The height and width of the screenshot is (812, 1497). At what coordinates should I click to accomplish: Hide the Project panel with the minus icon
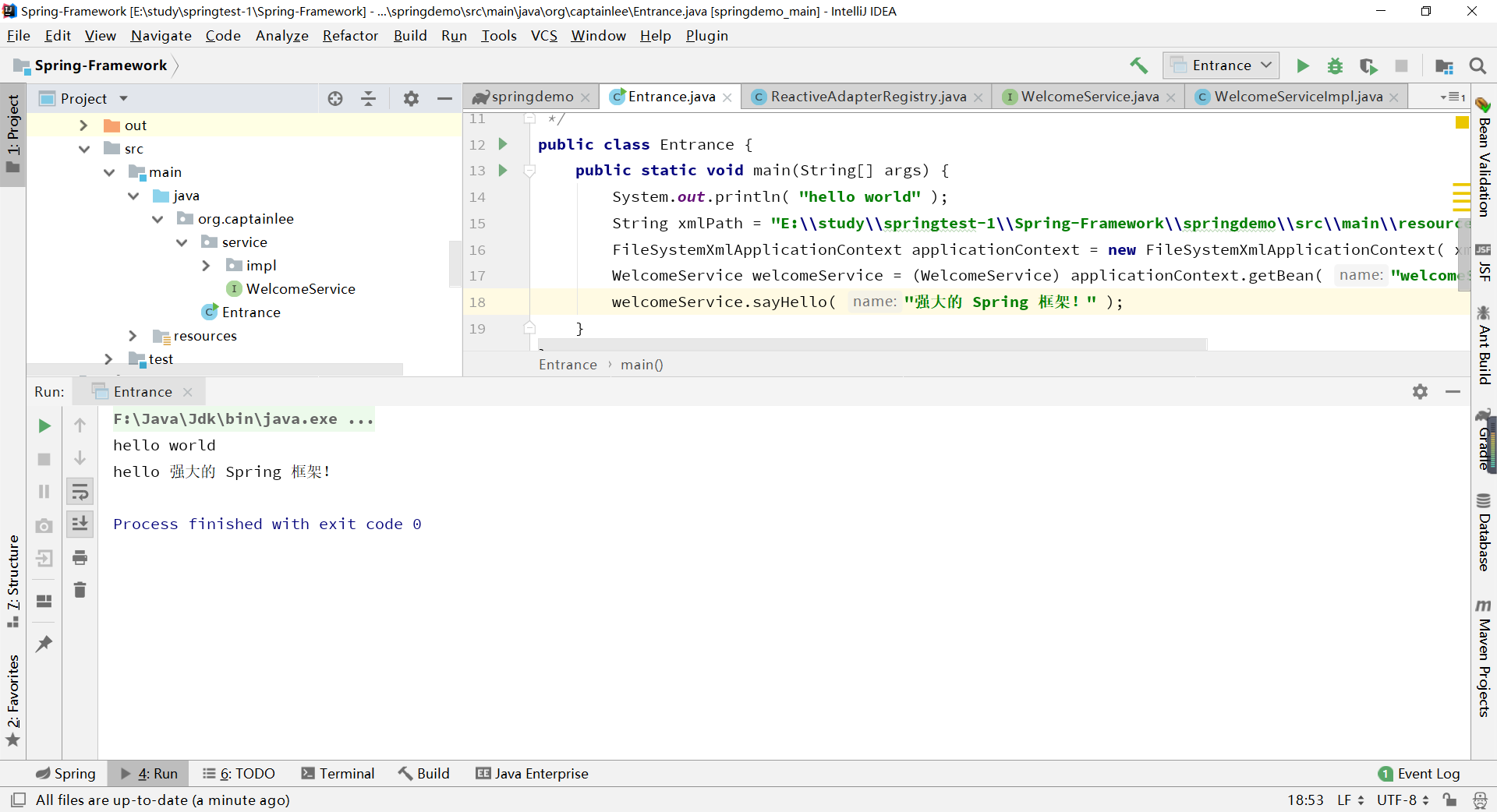click(x=444, y=98)
